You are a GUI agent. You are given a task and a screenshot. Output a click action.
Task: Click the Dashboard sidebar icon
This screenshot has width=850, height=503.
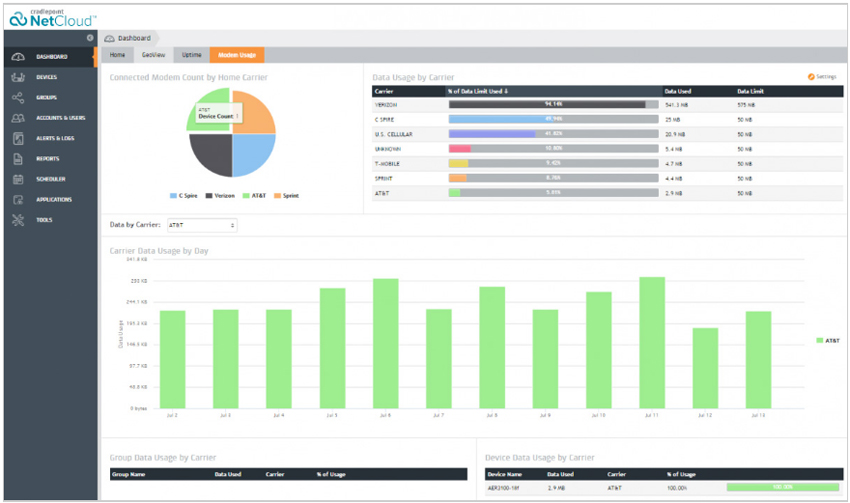click(18, 57)
